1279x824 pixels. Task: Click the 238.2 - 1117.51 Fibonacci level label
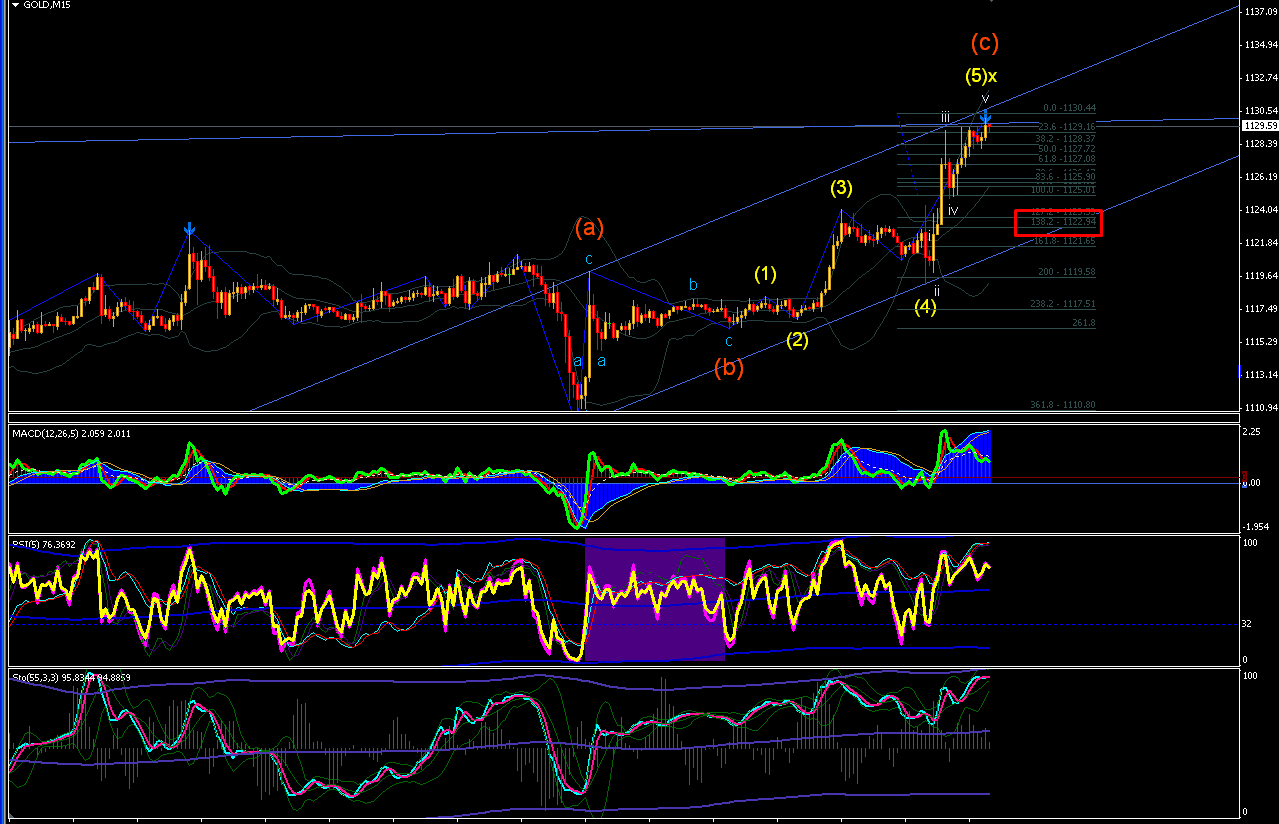point(1065,304)
